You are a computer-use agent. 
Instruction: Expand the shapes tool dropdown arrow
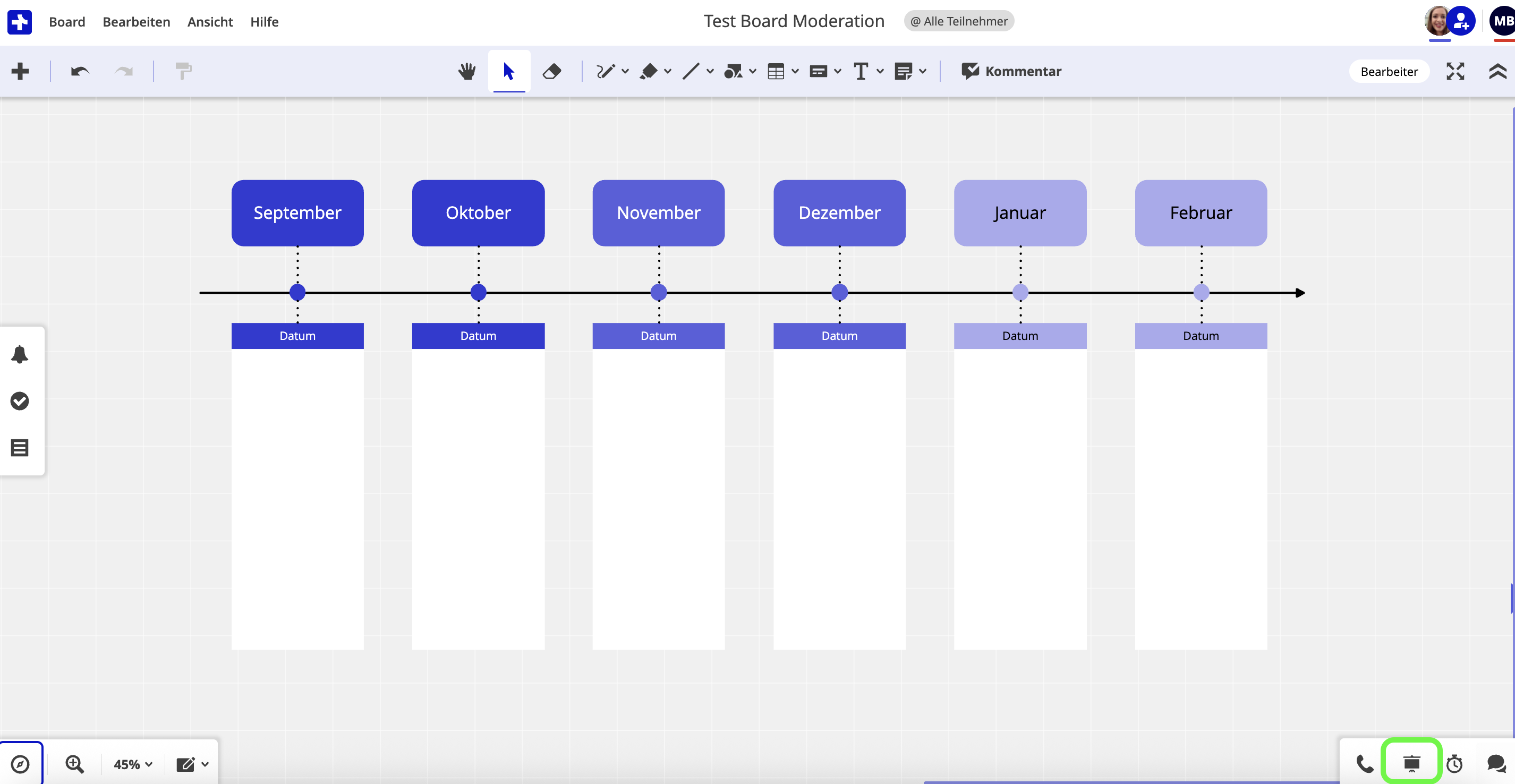point(752,71)
